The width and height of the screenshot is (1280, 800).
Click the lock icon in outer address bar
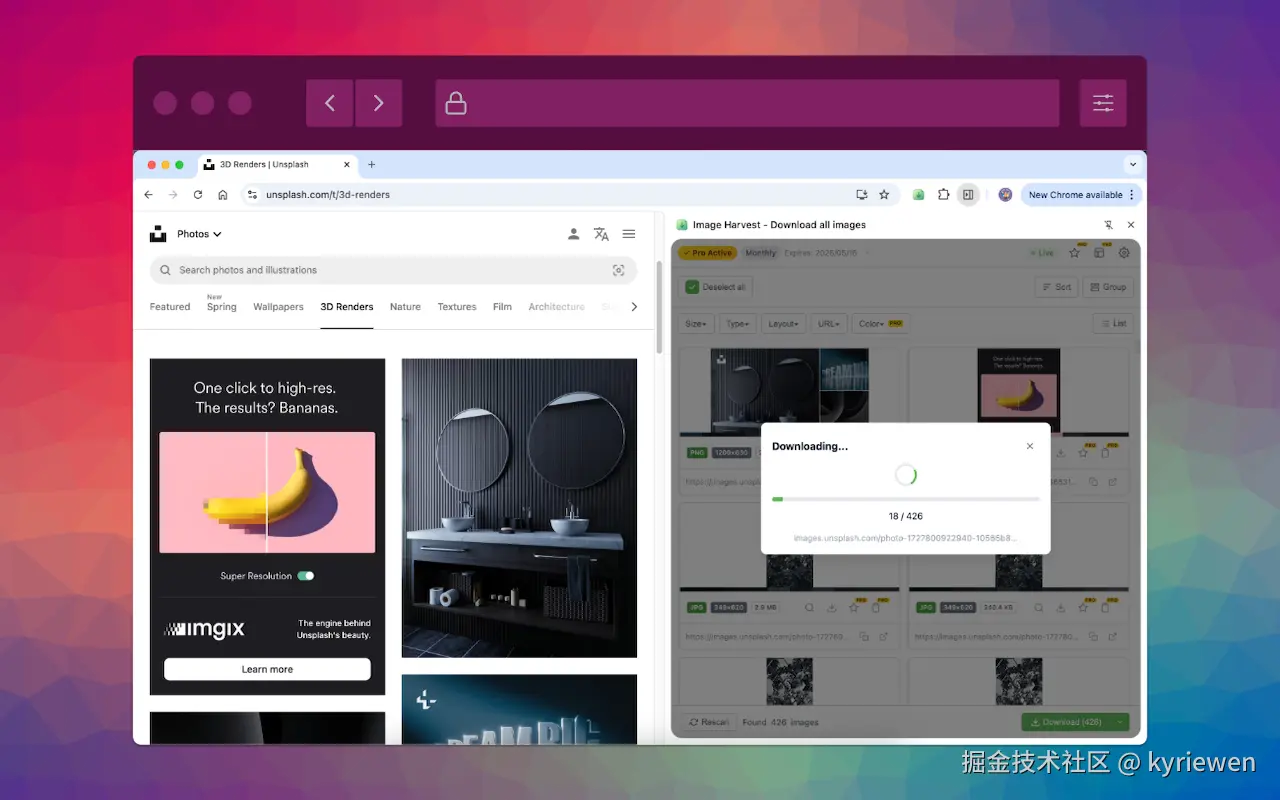click(x=456, y=103)
